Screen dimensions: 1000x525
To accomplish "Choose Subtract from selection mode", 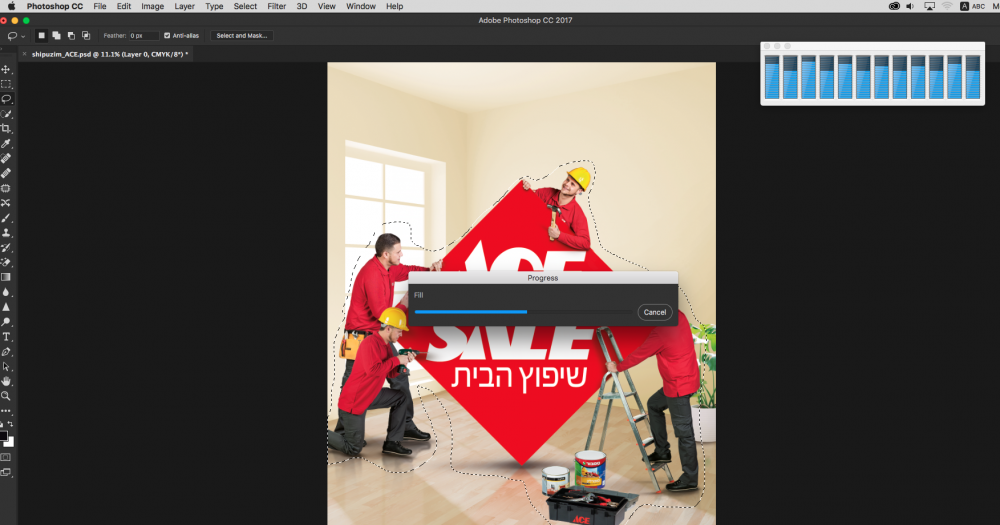I will pos(71,36).
